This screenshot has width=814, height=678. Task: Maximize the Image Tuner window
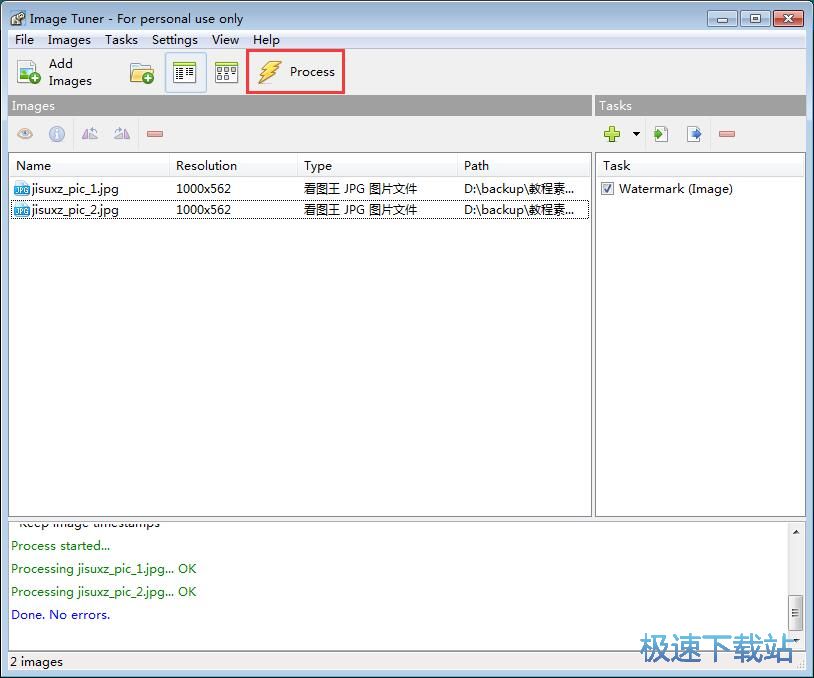755,19
